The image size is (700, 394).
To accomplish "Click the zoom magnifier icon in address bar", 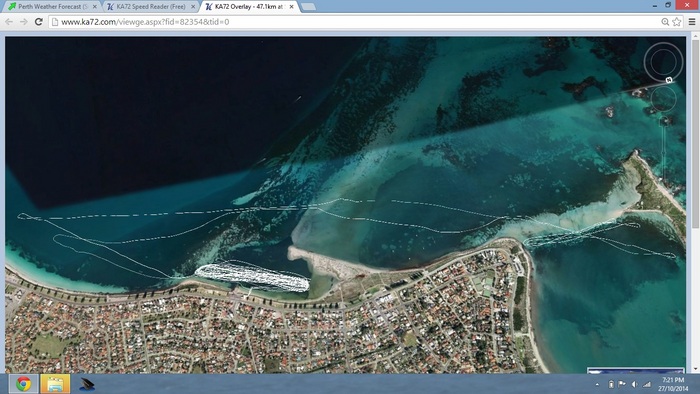I will 665,22.
